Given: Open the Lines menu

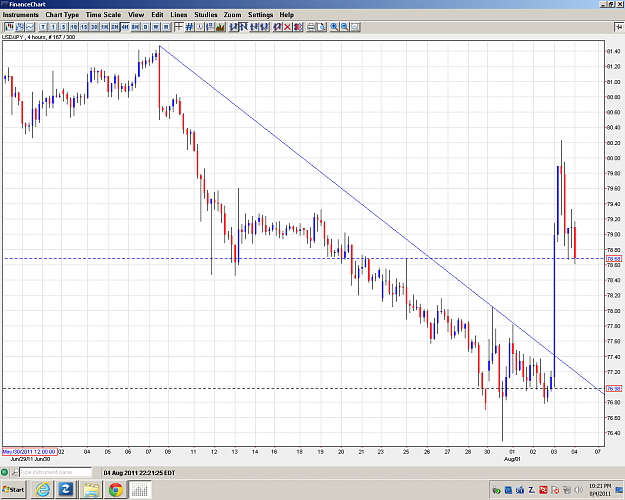Looking at the screenshot, I should click(179, 15).
